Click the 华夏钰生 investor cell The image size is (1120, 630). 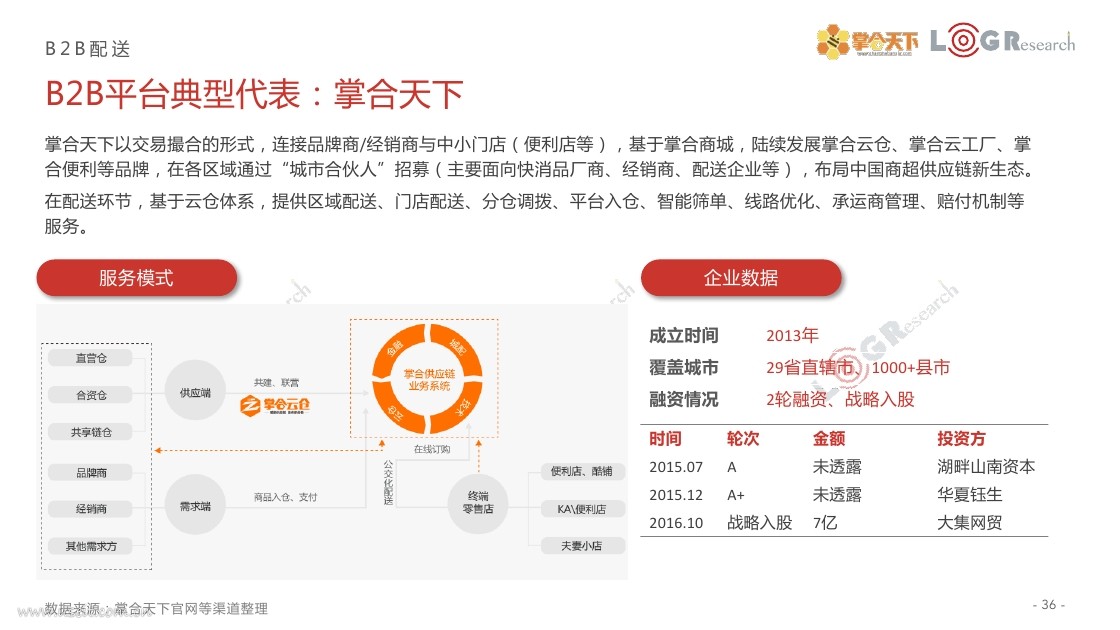[x=969, y=495]
